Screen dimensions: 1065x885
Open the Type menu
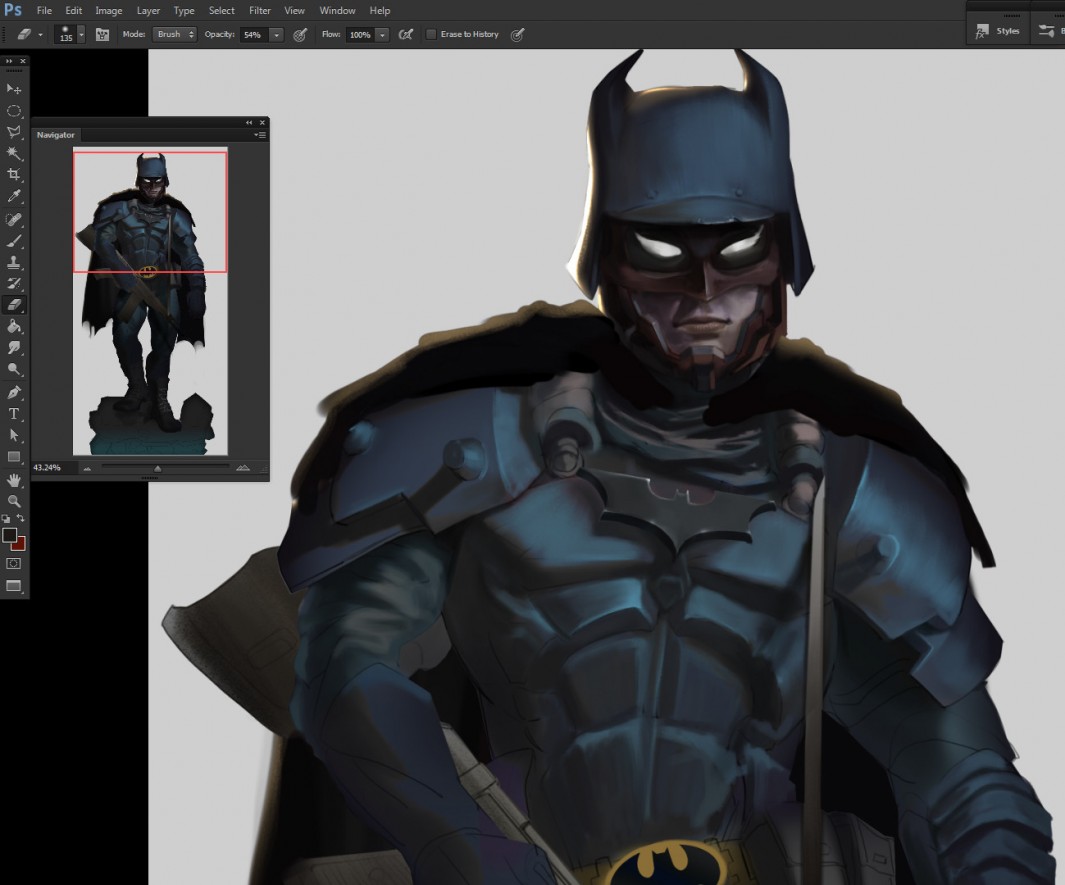[x=183, y=10]
